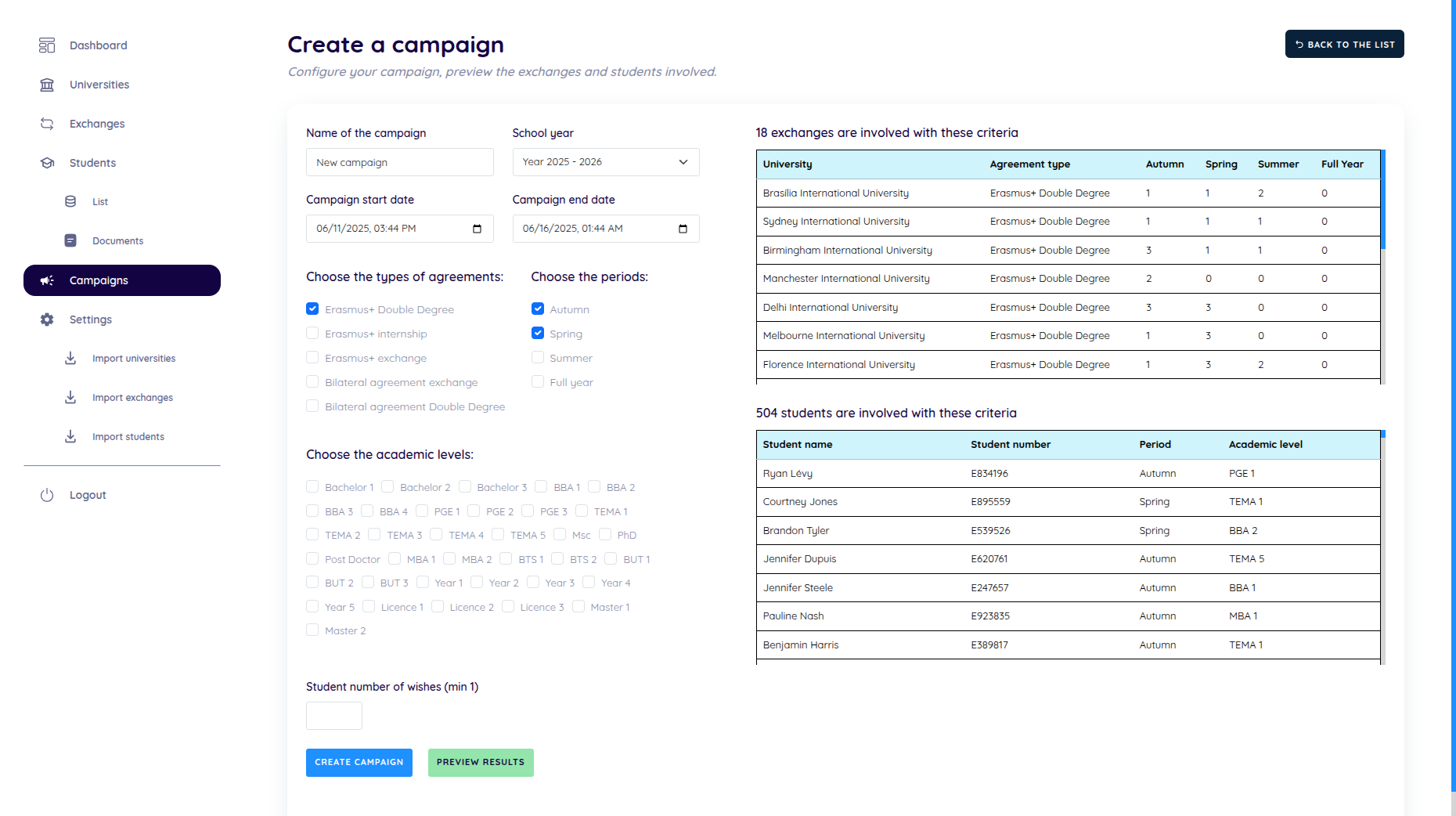This screenshot has width=1456, height=816.
Task: Check the MBA 1 academic level
Action: (x=395, y=559)
